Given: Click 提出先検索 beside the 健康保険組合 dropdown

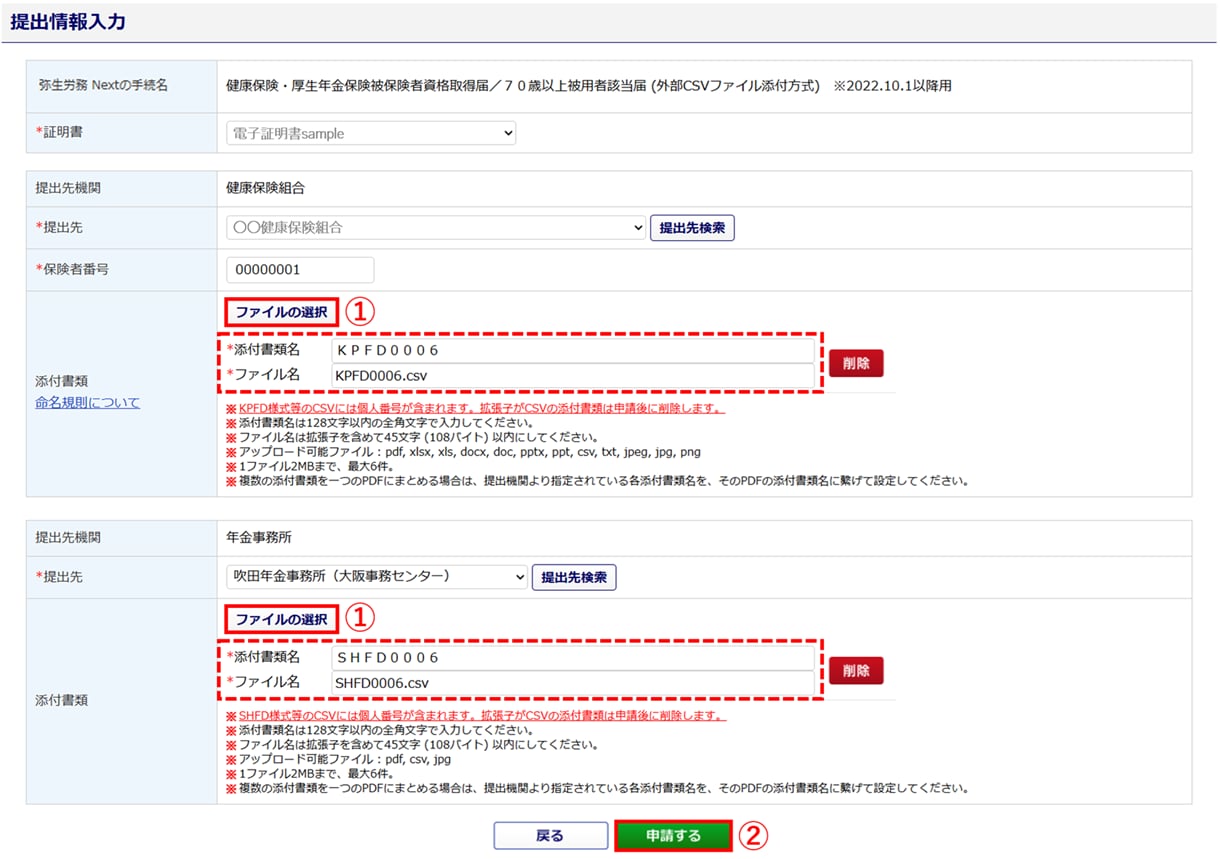Looking at the screenshot, I should pos(692,228).
